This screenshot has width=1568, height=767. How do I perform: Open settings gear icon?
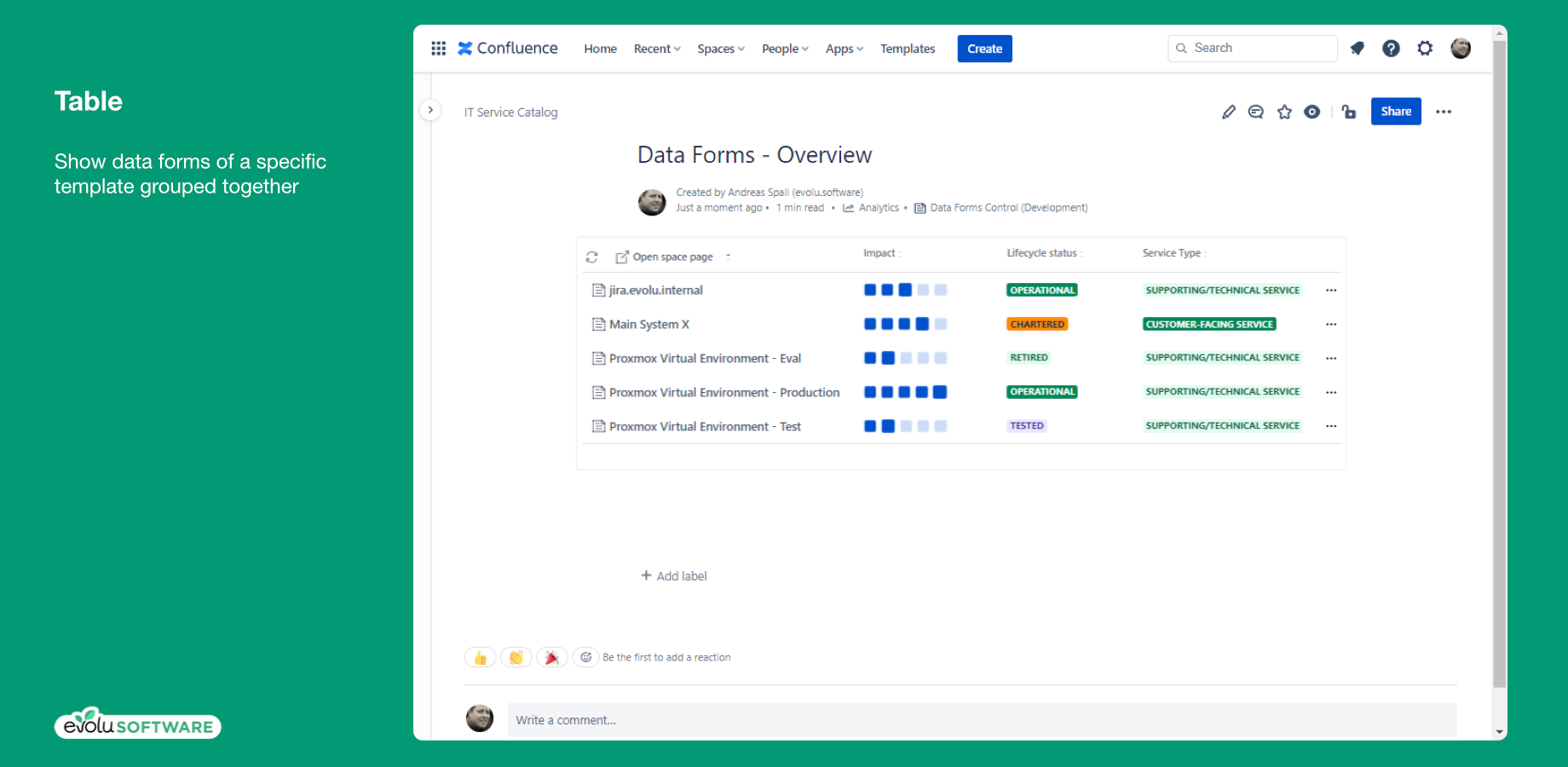[x=1425, y=49]
